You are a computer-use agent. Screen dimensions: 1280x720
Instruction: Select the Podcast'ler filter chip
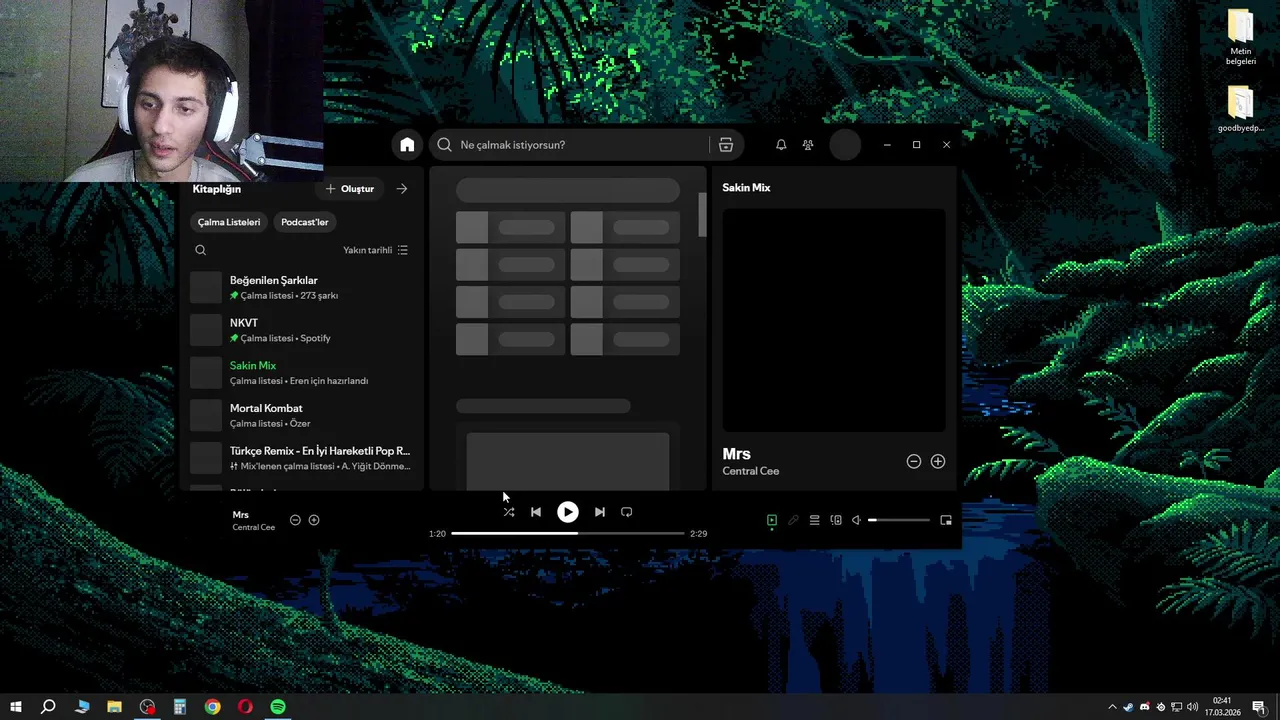(x=305, y=222)
